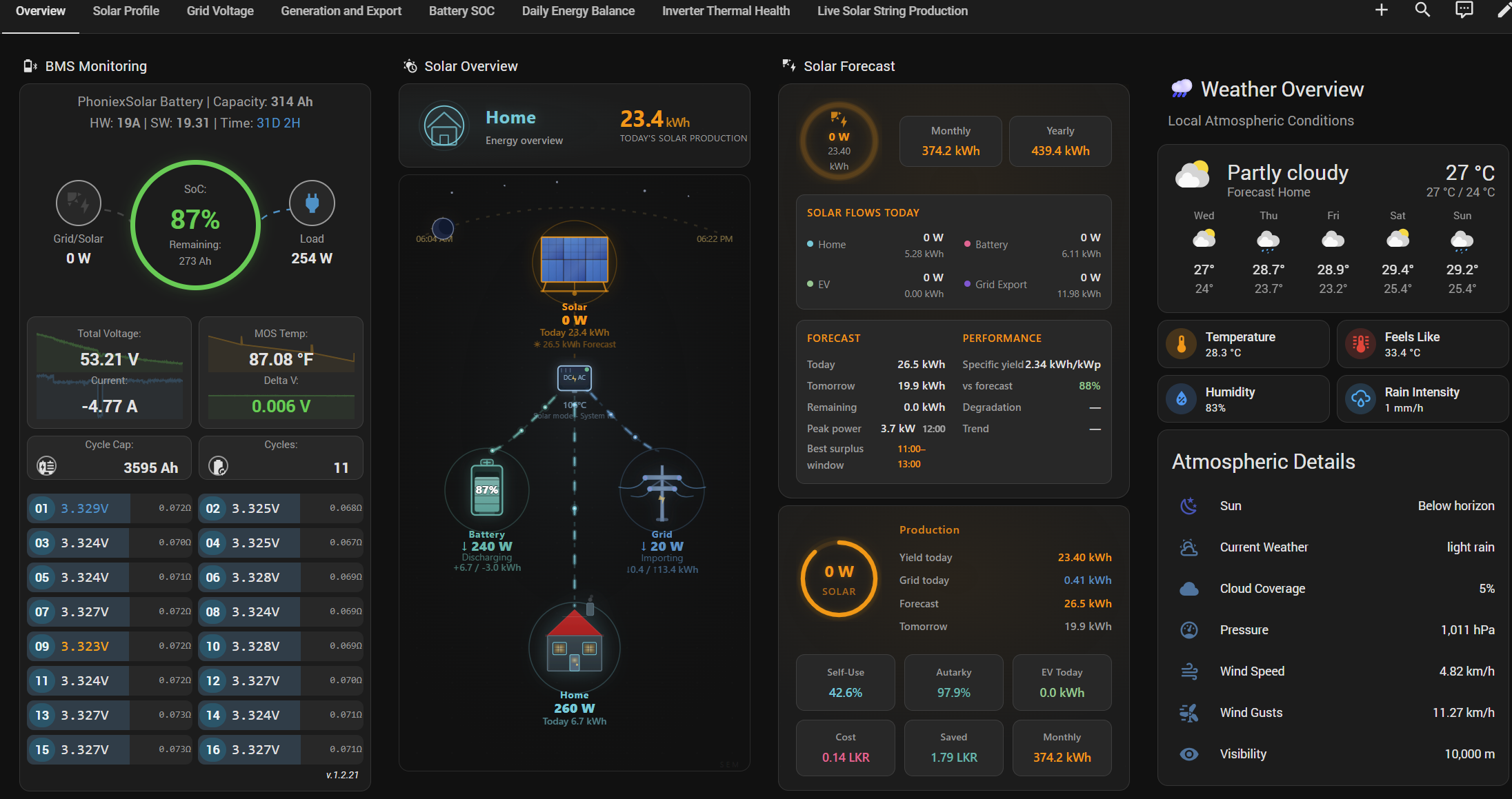Select the Overview tab

coord(41,11)
